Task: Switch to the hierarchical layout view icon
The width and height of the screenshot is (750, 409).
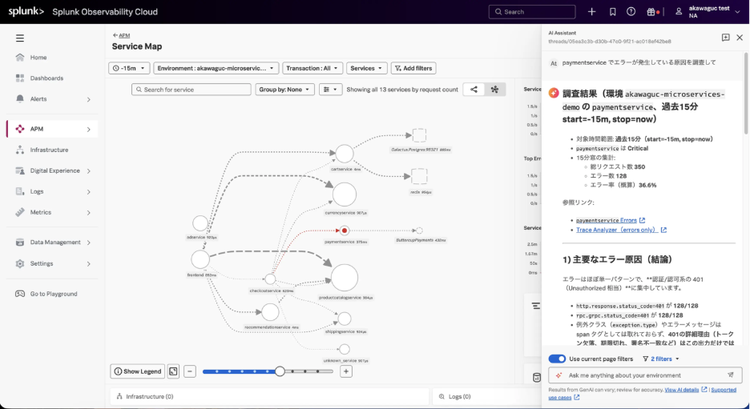Action: pos(474,89)
